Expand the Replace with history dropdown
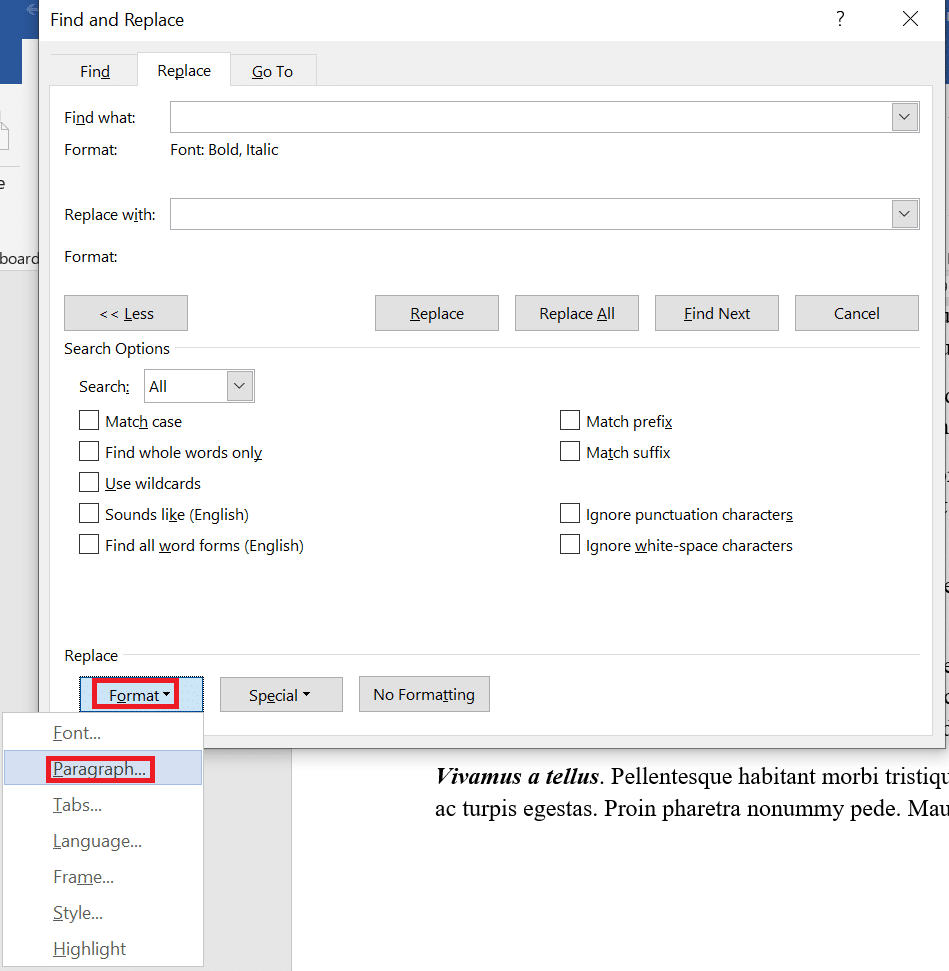 tap(904, 214)
